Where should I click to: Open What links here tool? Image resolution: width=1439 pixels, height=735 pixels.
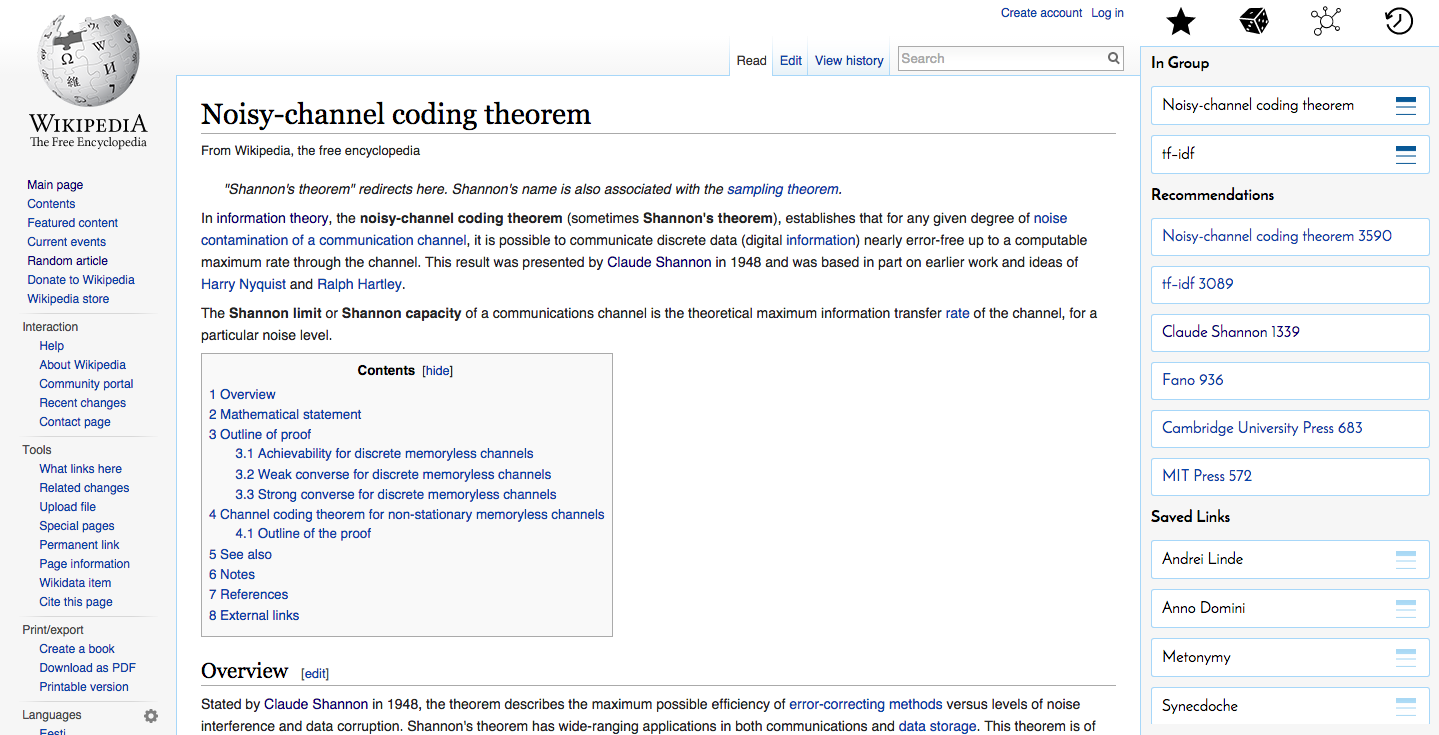coord(80,469)
